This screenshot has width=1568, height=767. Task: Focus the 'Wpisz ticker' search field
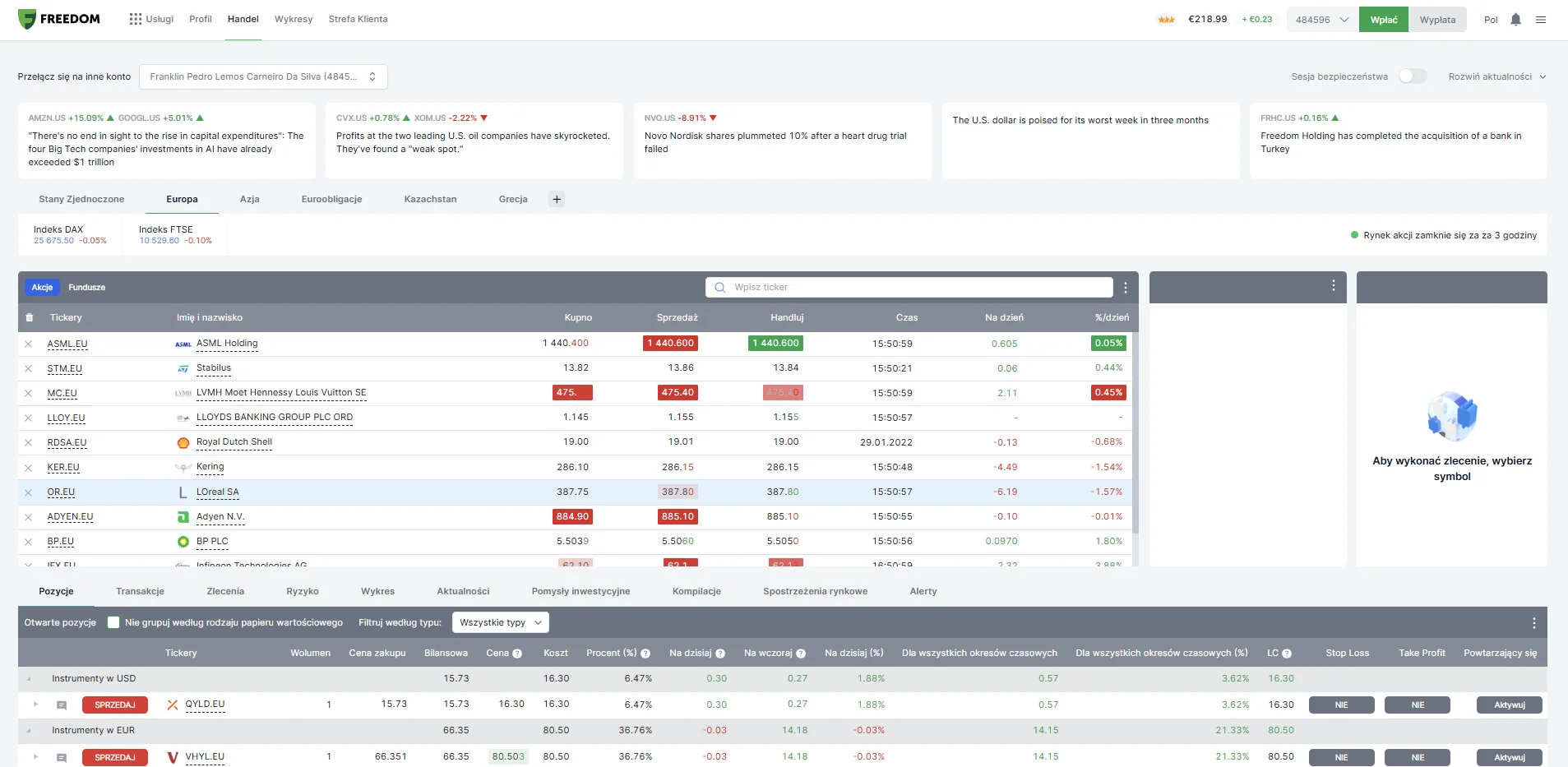coord(909,287)
